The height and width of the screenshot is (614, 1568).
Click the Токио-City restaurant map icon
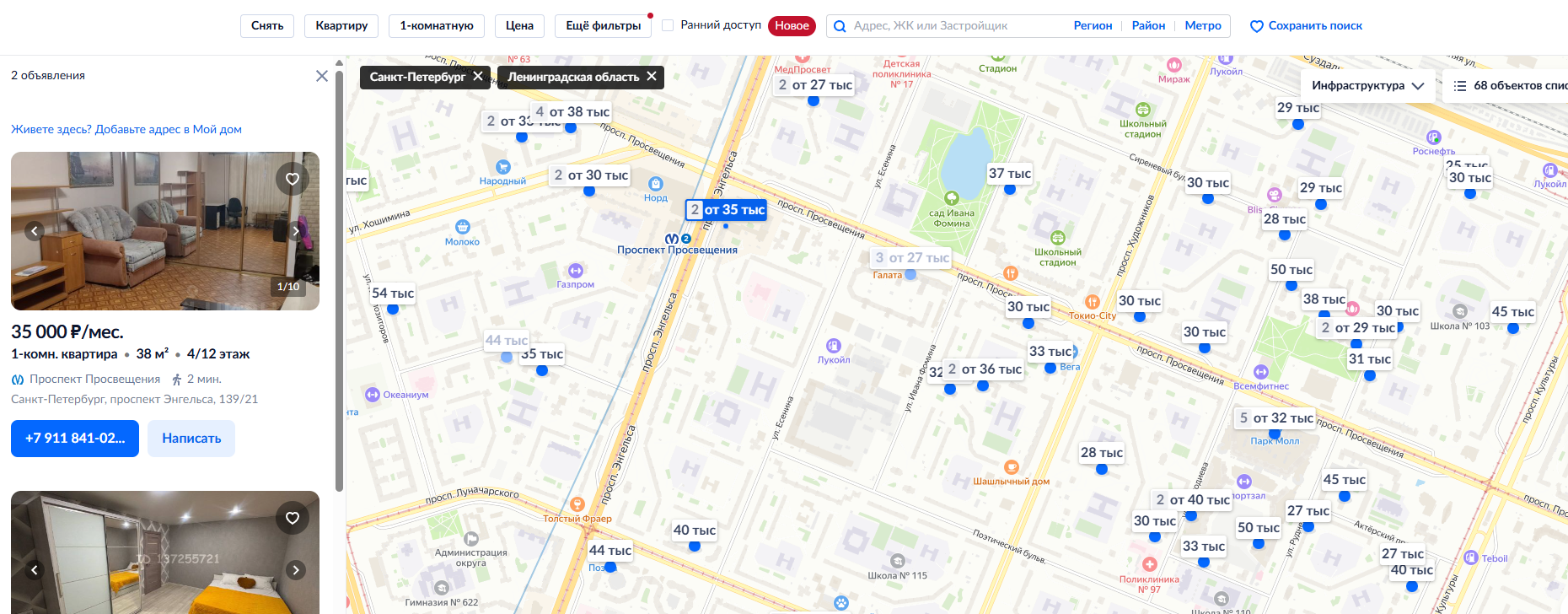click(1093, 302)
